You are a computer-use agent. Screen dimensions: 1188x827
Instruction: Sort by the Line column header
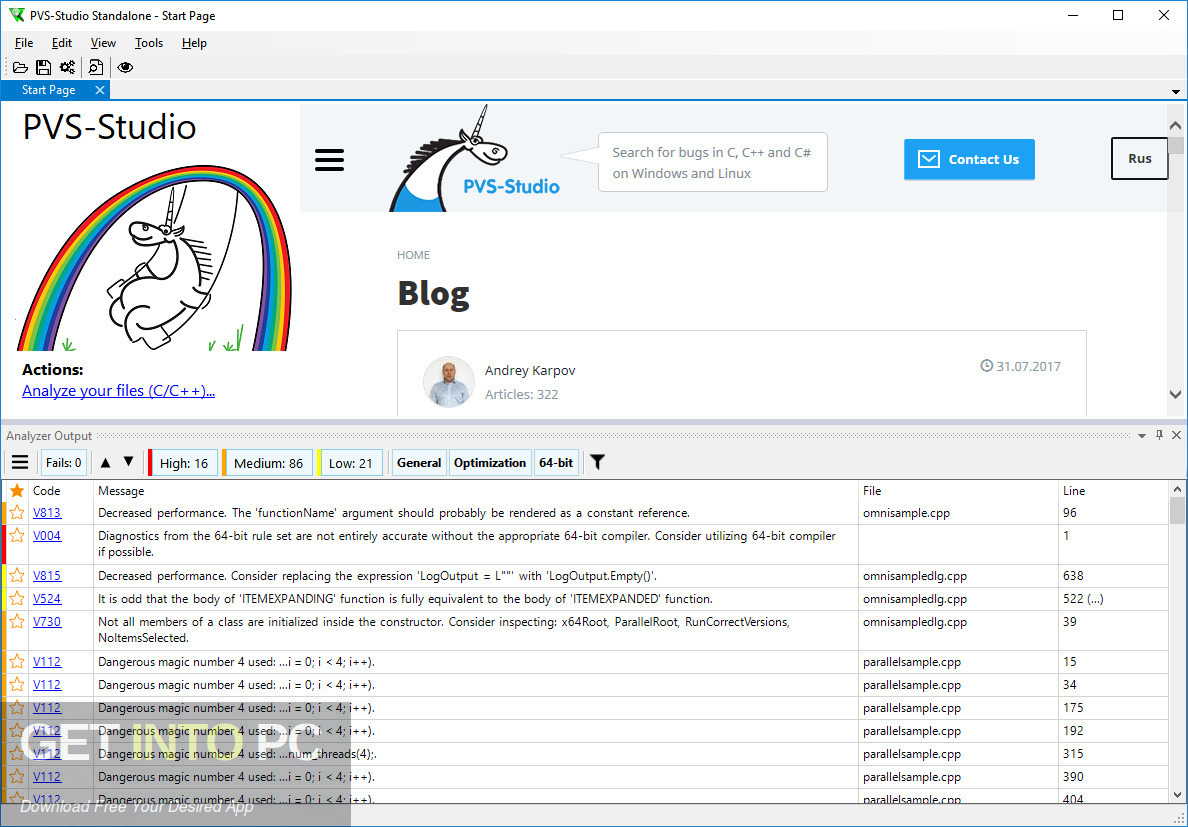[x=1114, y=491]
